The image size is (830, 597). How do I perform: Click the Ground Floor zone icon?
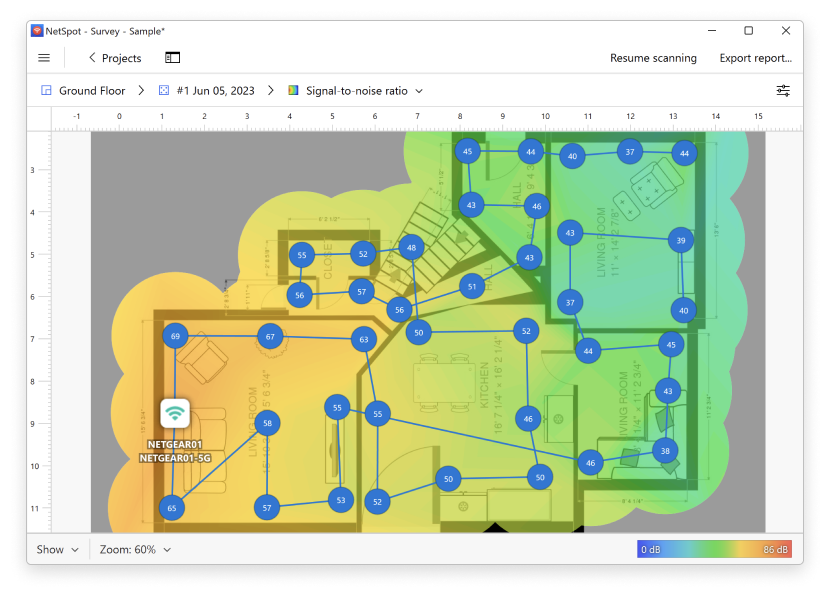point(46,91)
